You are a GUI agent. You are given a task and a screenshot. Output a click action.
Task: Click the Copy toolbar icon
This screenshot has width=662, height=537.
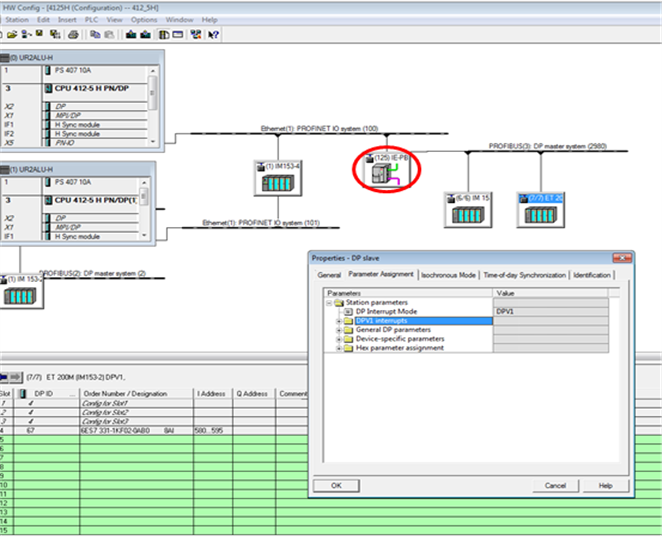pos(95,35)
